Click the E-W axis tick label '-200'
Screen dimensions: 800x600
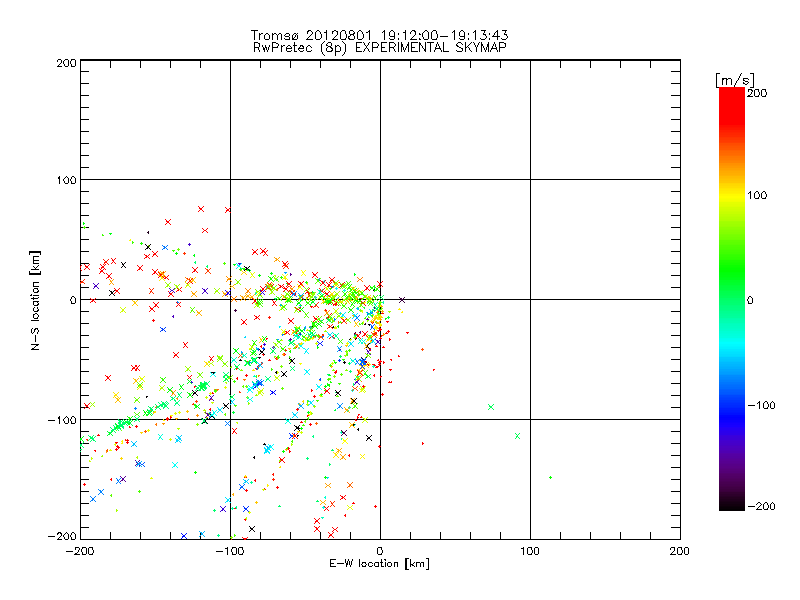pos(80,551)
